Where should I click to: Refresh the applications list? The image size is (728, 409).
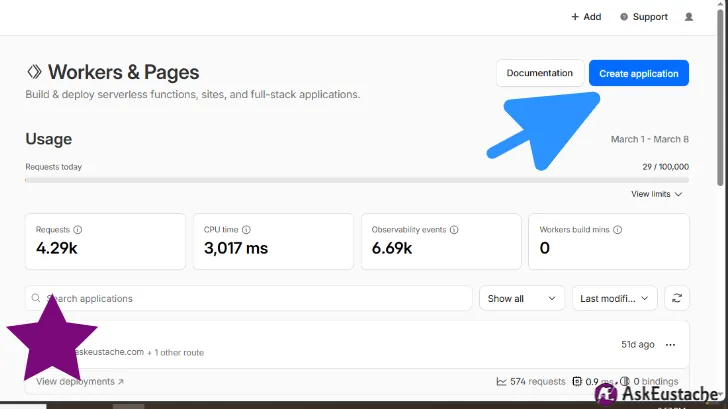[677, 298]
